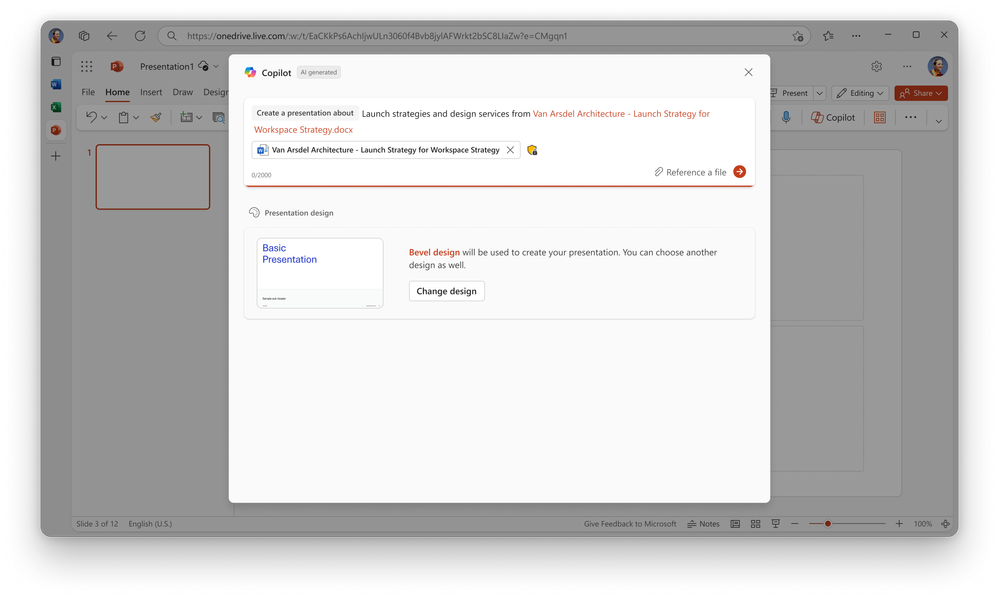
Task: Open the File menu
Action: [88, 92]
